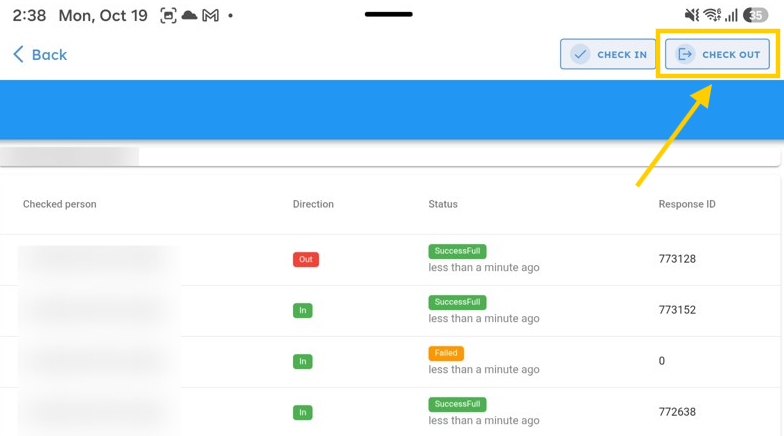784x436 pixels.
Task: Click the red Out direction badge
Action: pos(306,260)
